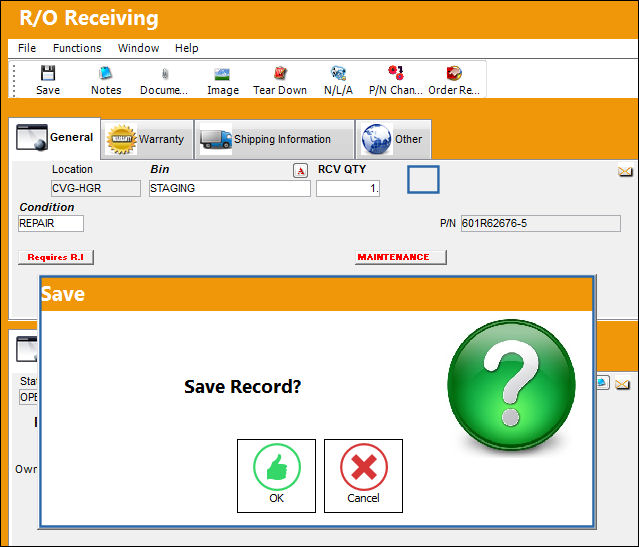Open the File menu
The height and width of the screenshot is (547, 639).
(x=27, y=48)
